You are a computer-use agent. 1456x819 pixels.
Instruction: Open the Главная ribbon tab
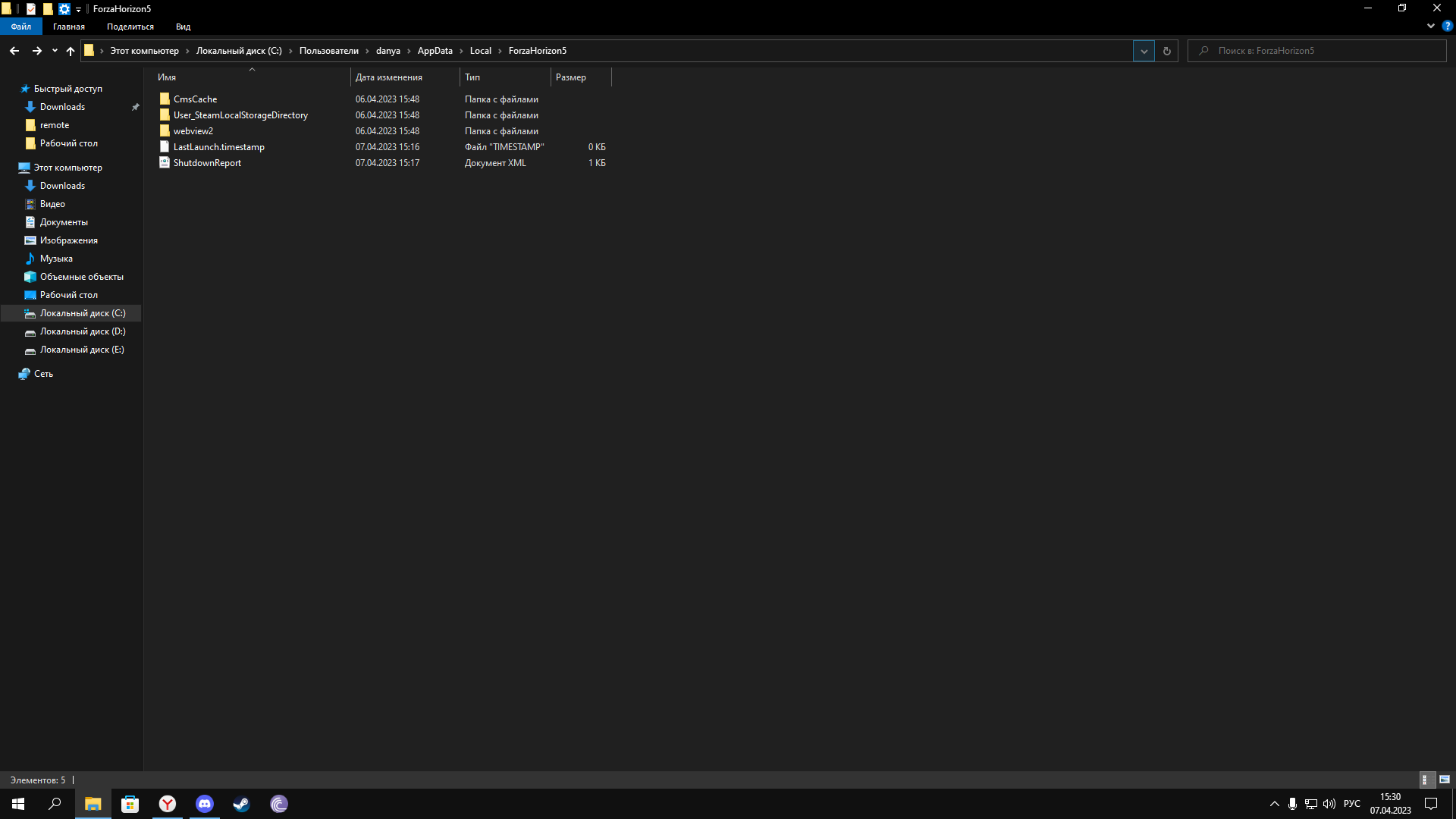[69, 27]
